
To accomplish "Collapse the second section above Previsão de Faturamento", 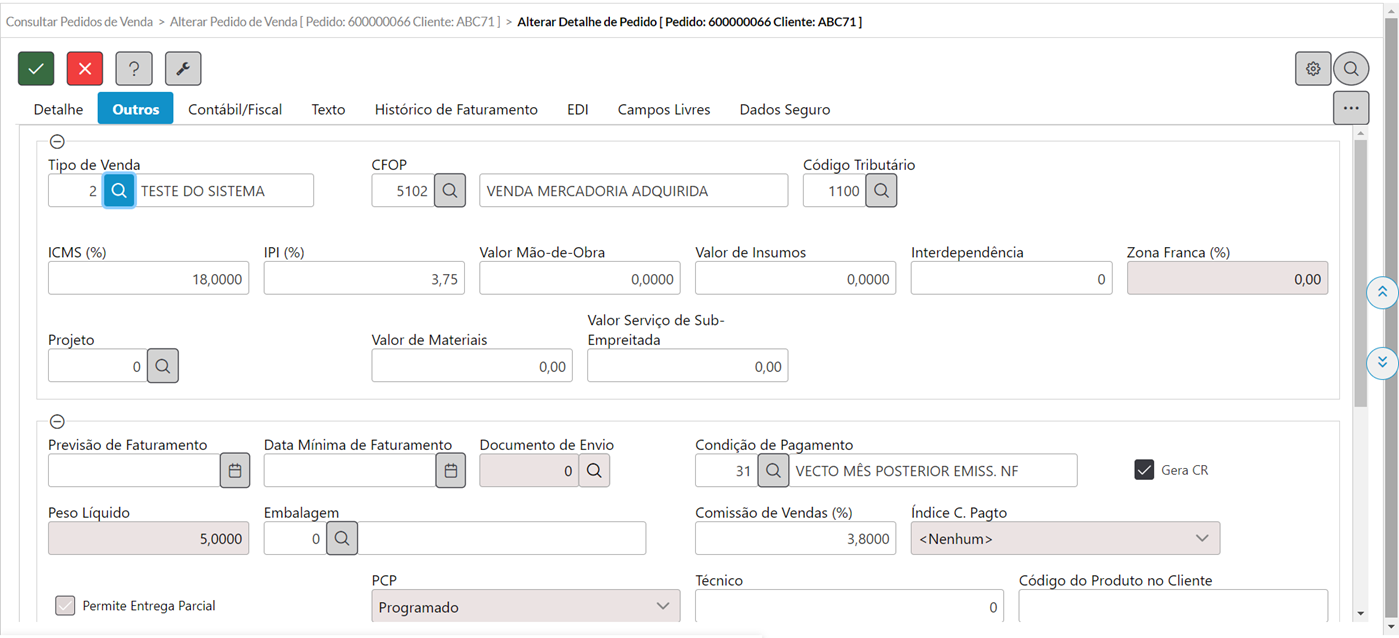I will pyautogui.click(x=57, y=422).
